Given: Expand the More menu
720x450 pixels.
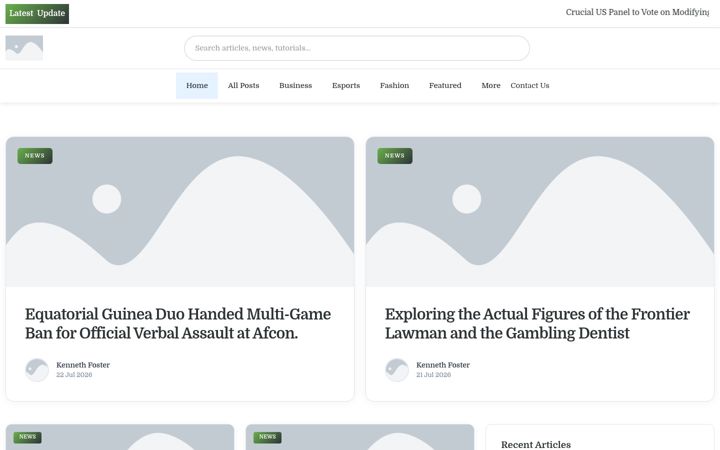Looking at the screenshot, I should (x=491, y=85).
